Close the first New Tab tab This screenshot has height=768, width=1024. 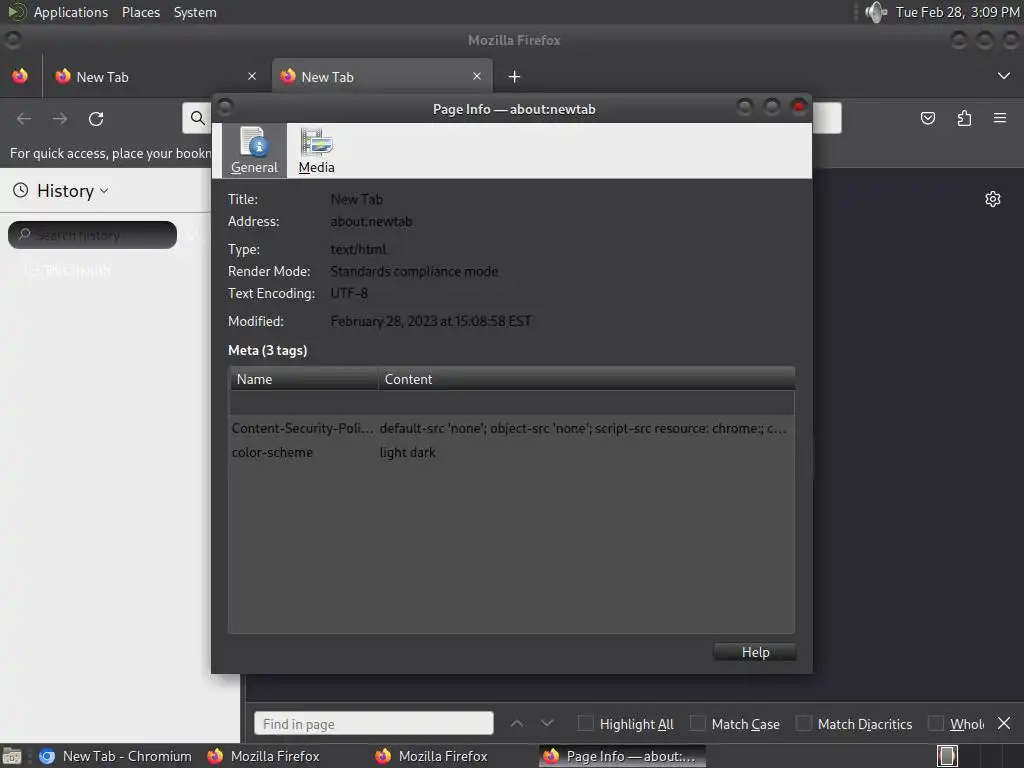(252, 76)
